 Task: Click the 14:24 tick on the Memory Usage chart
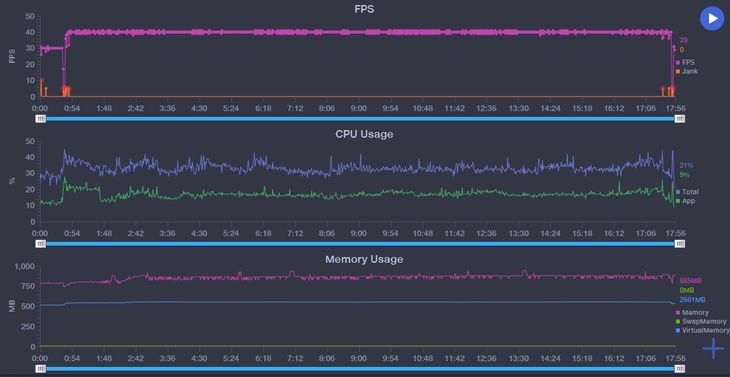pyautogui.click(x=550, y=358)
